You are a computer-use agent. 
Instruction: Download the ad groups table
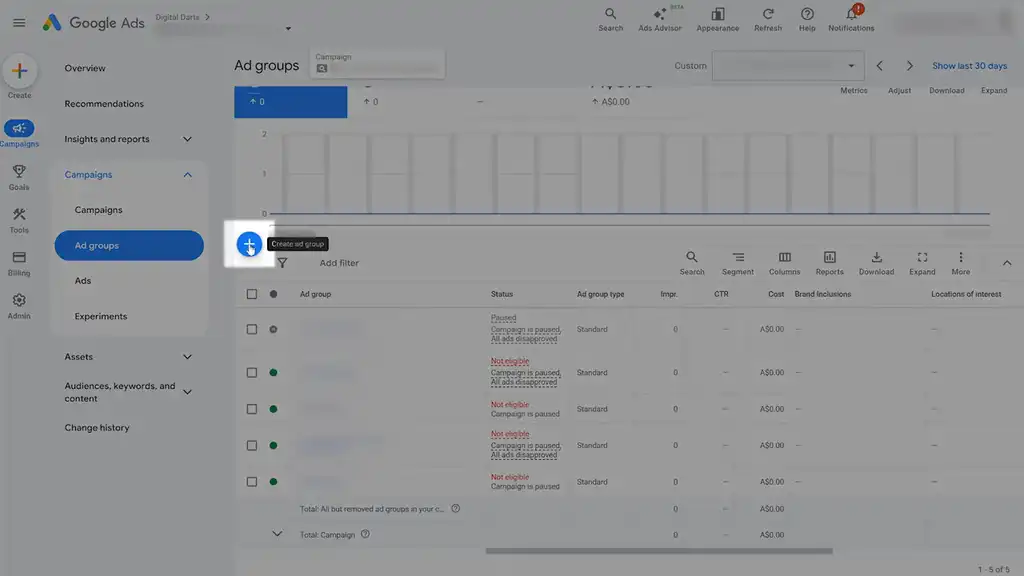pyautogui.click(x=876, y=263)
